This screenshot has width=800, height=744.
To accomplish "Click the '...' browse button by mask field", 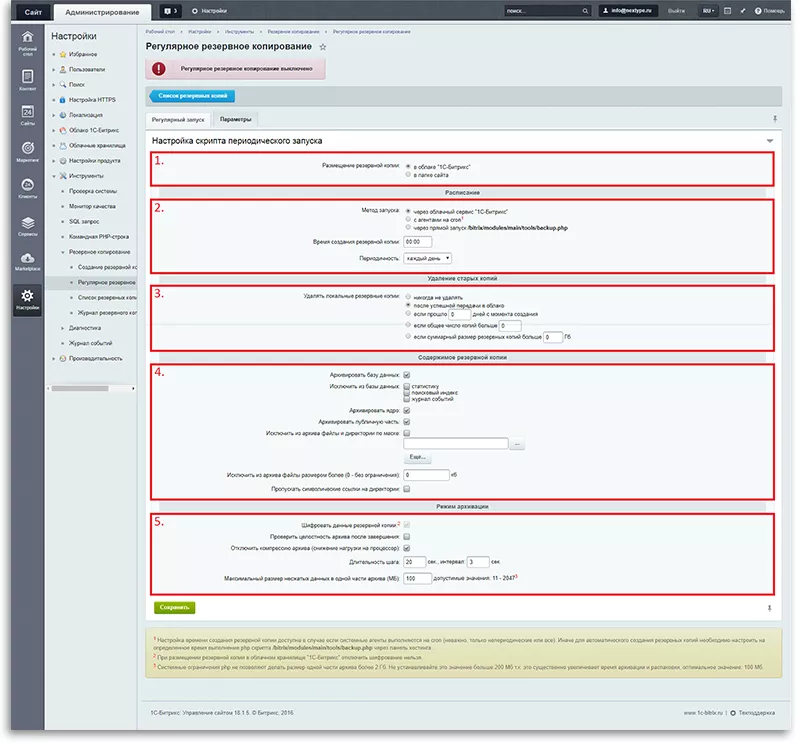I will click(x=517, y=444).
